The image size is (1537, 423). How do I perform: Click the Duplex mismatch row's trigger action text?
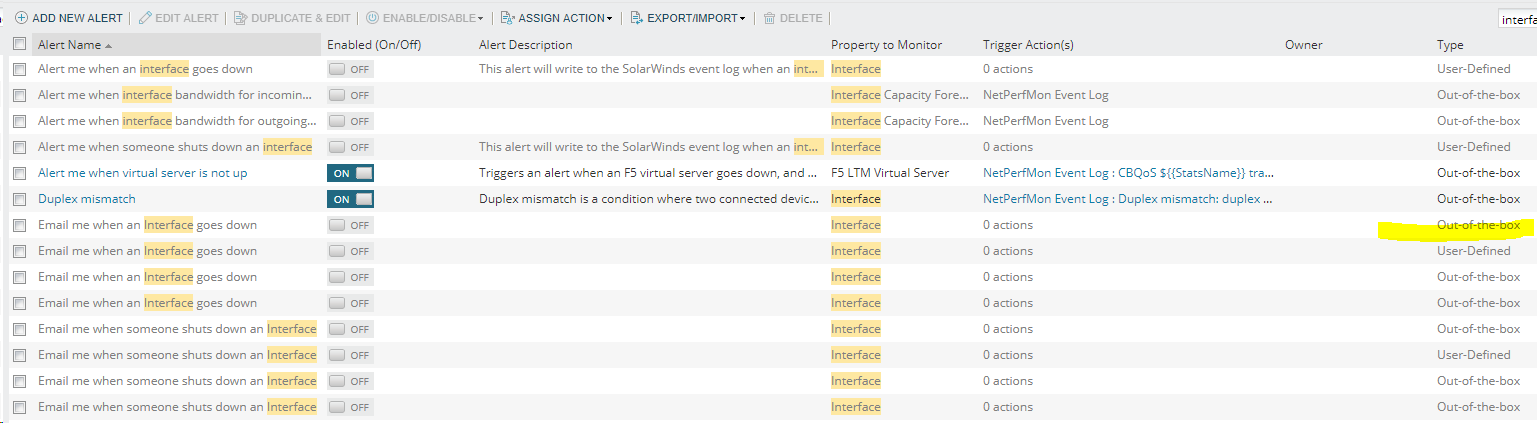1128,199
